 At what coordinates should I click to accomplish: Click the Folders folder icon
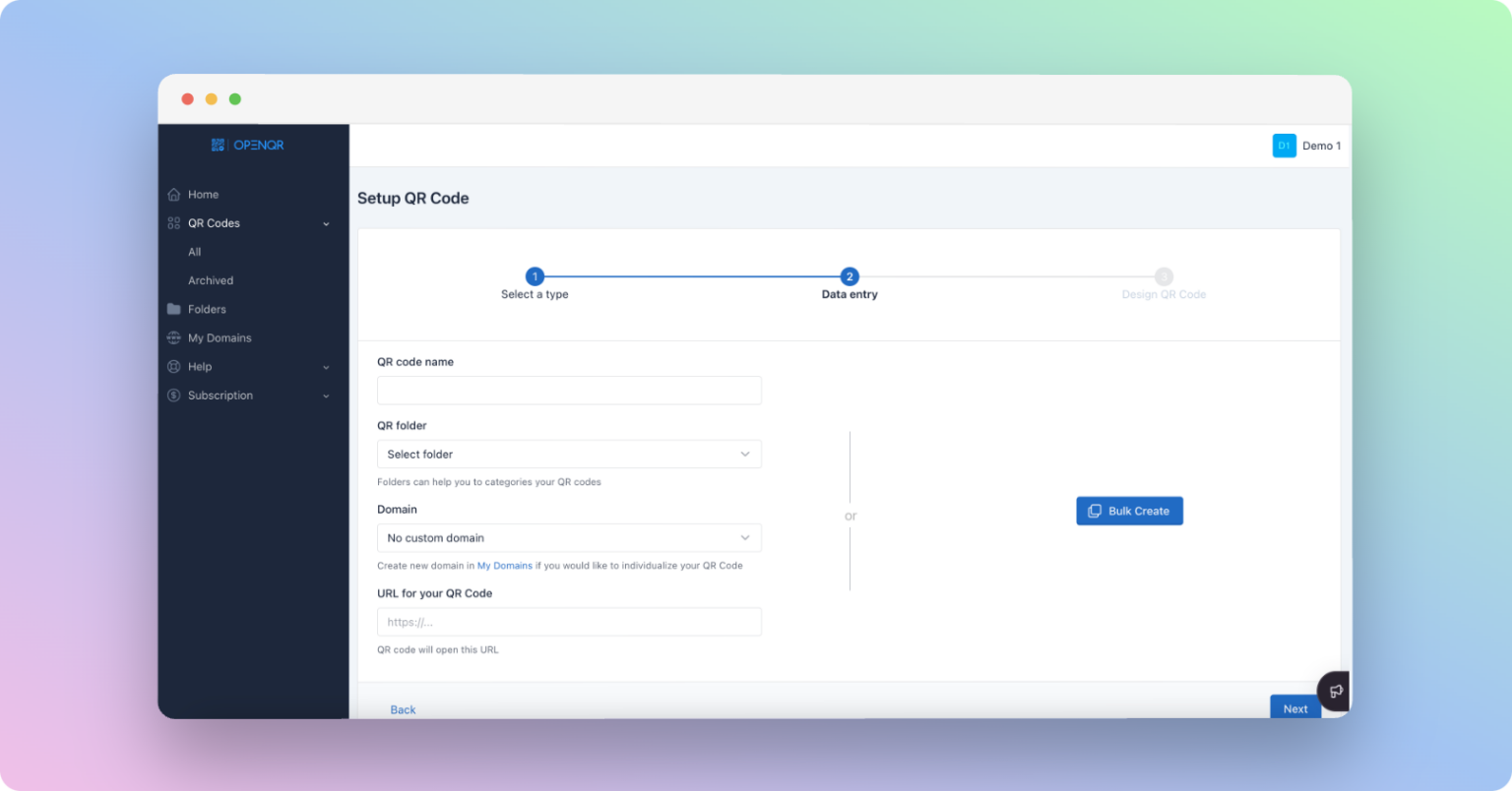tap(174, 309)
